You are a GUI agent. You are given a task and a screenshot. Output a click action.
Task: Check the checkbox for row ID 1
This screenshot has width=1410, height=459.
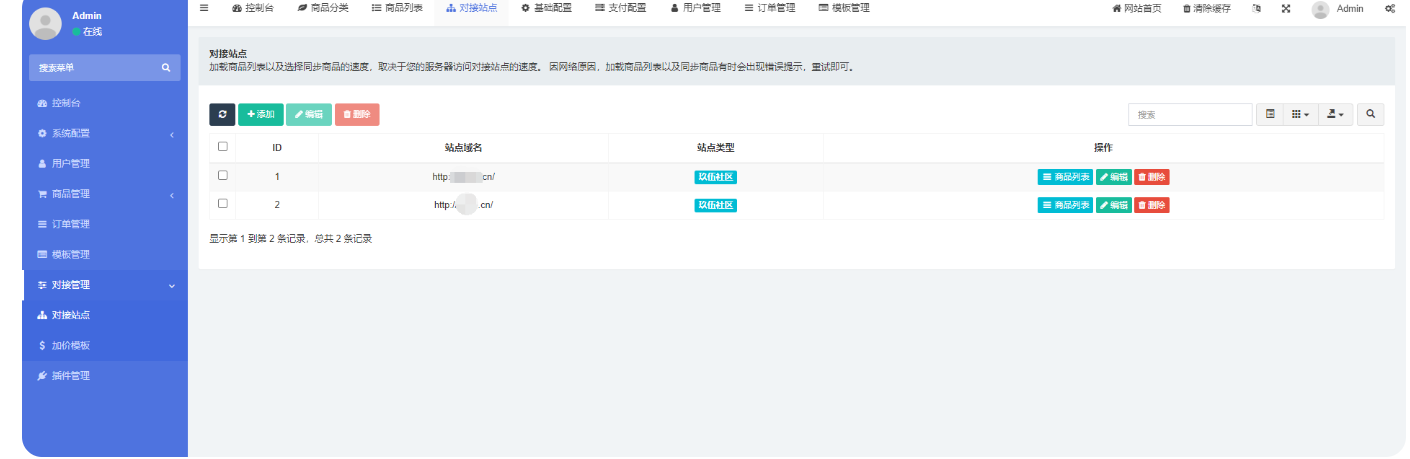point(223,175)
